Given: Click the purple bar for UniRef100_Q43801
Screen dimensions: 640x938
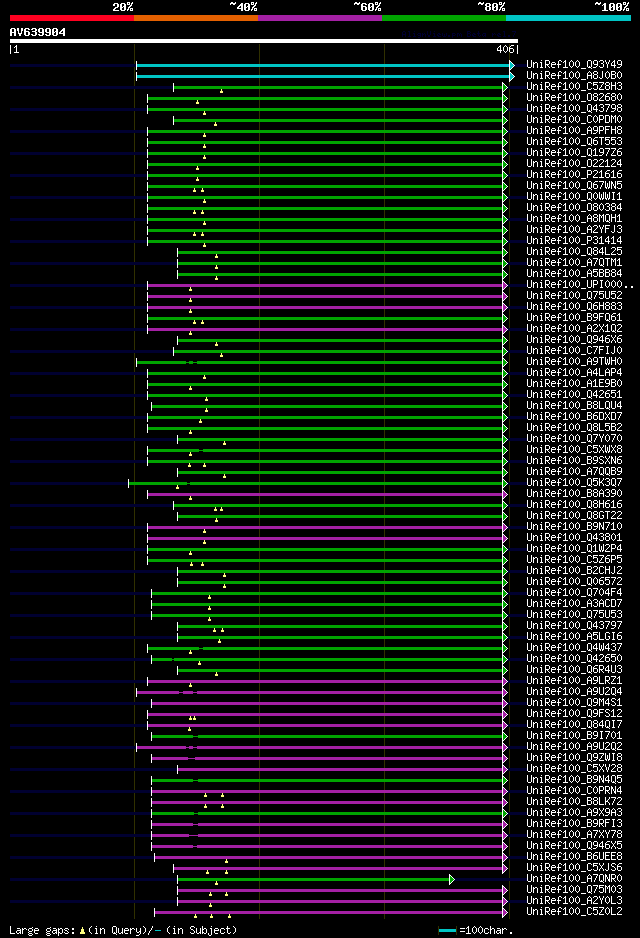Looking at the screenshot, I should [x=325, y=538].
